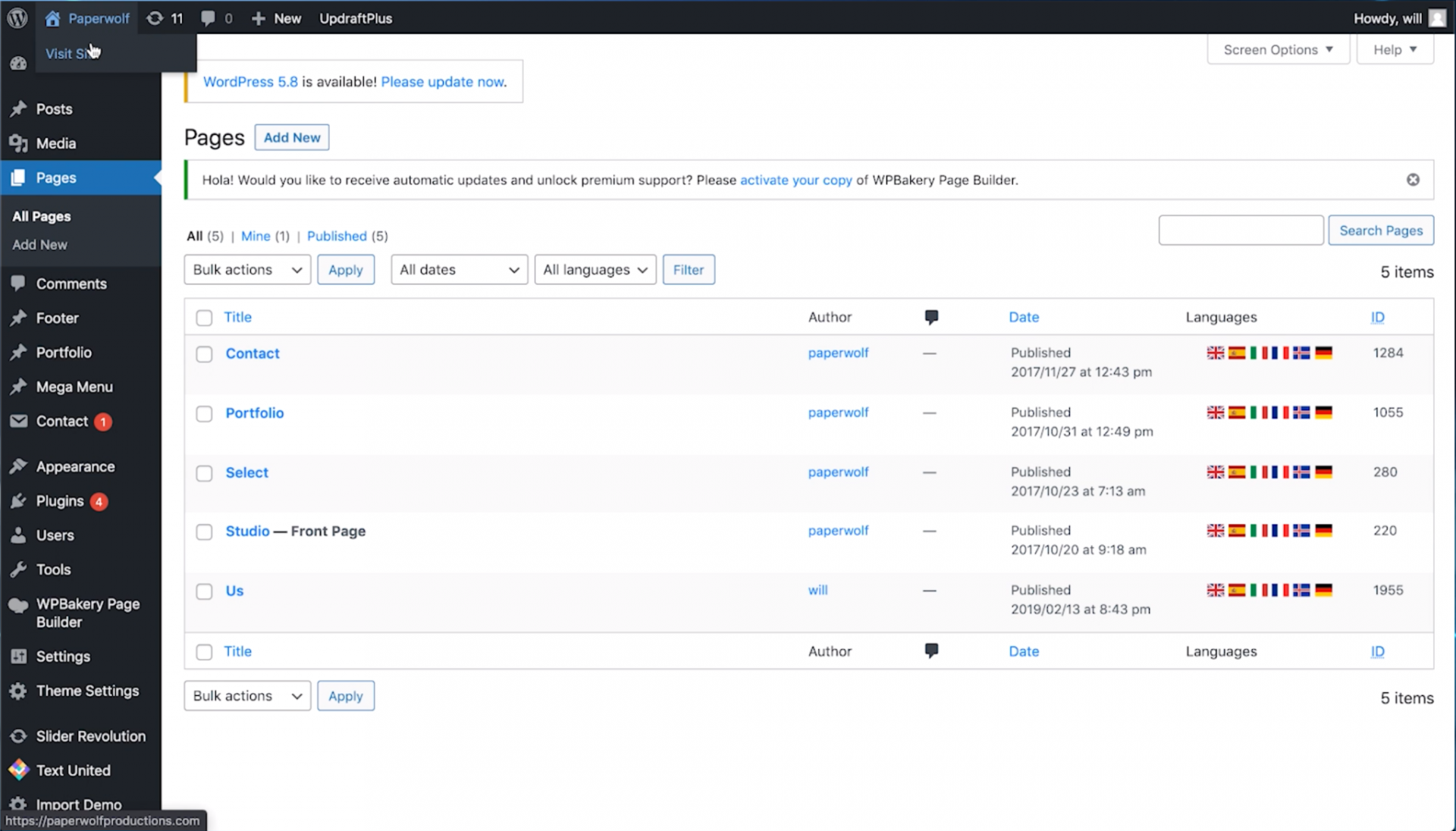Click the UpdraftPlus icon in admin bar
This screenshot has width=1456, height=831.
(x=355, y=18)
